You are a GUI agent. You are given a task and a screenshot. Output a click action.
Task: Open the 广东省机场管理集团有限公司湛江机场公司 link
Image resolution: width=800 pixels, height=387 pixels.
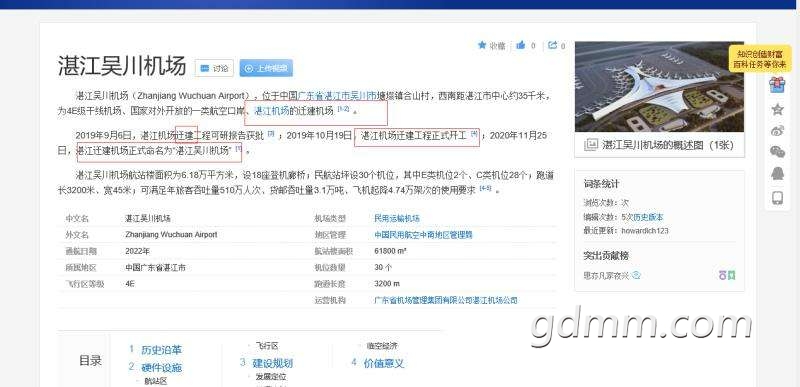445,300
